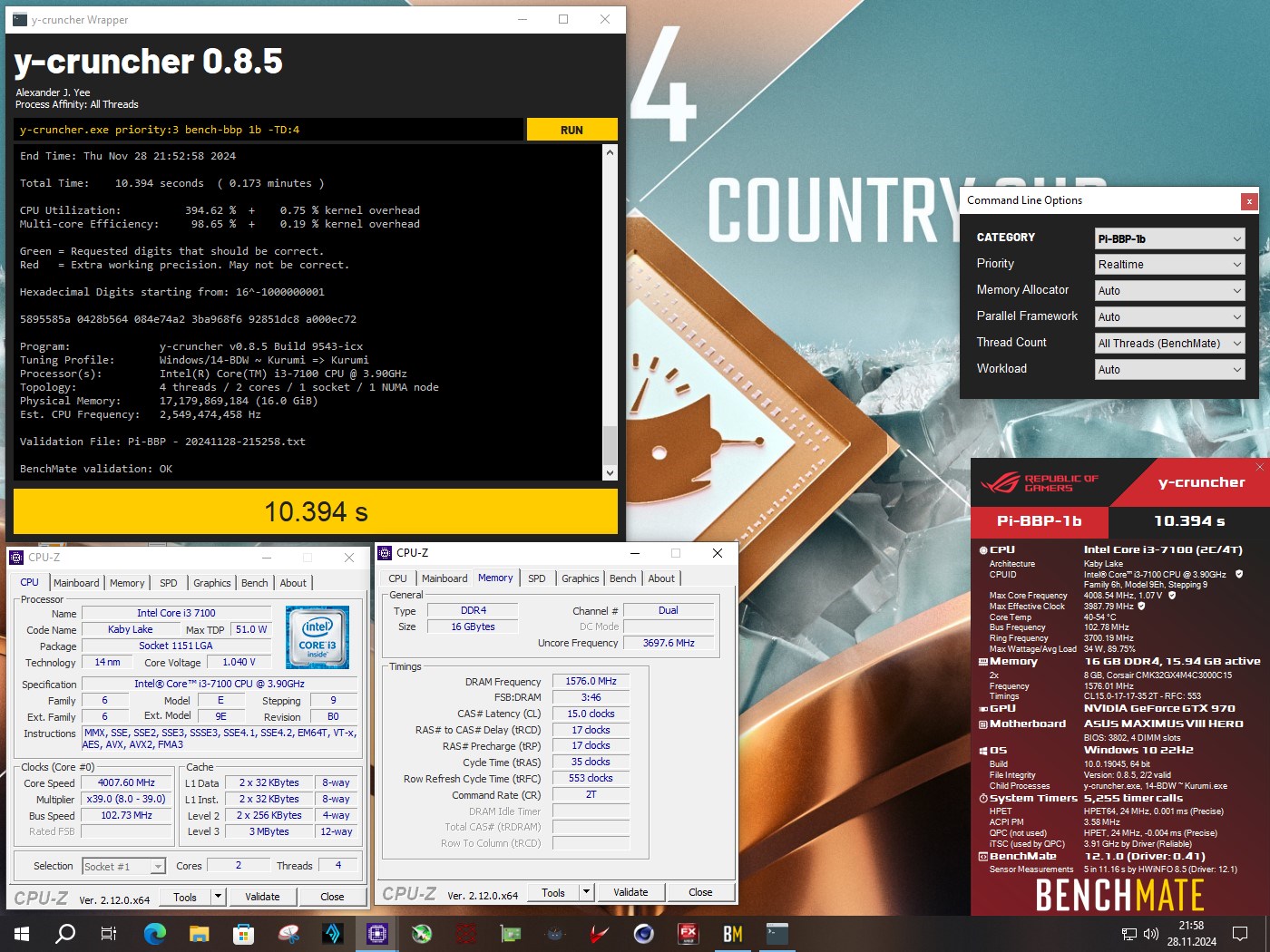The width and height of the screenshot is (1270, 952).
Task: Open File Explorer from the taskbar
Action: [x=200, y=933]
